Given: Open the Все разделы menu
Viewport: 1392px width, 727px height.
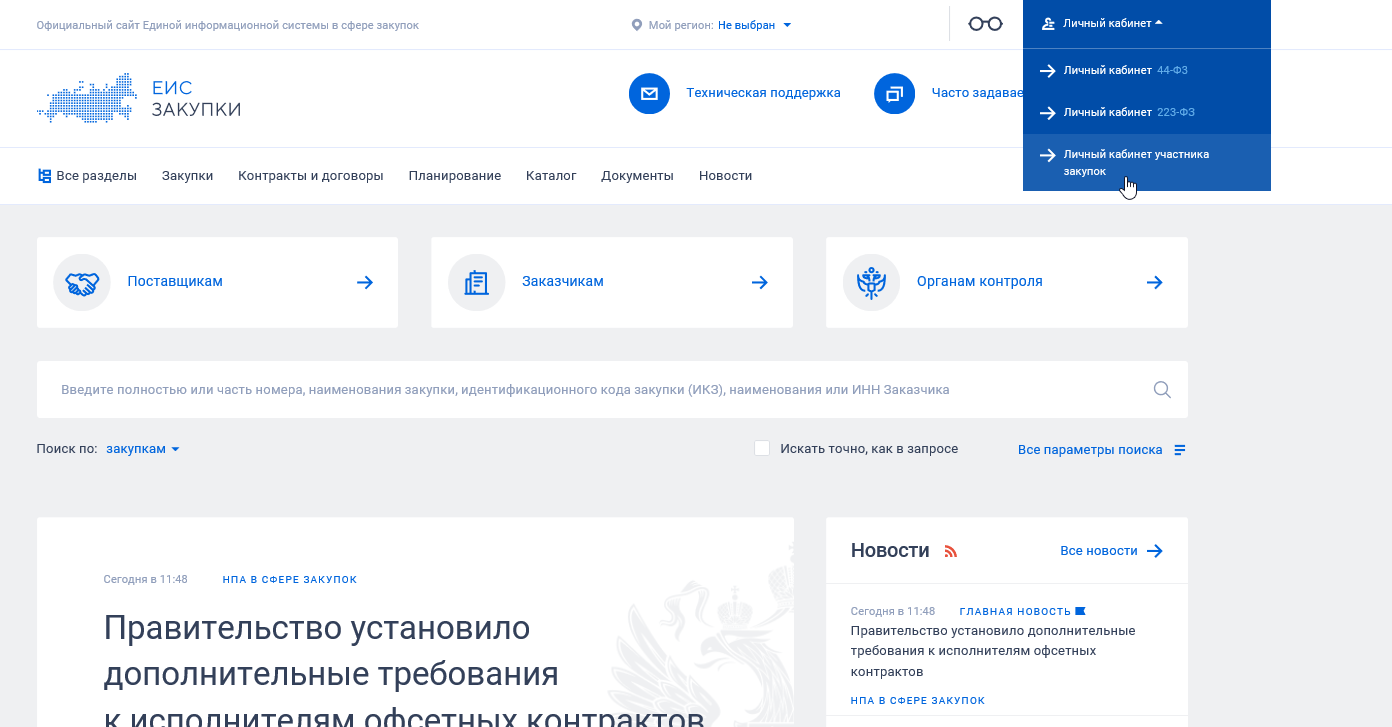Looking at the screenshot, I should click(87, 176).
